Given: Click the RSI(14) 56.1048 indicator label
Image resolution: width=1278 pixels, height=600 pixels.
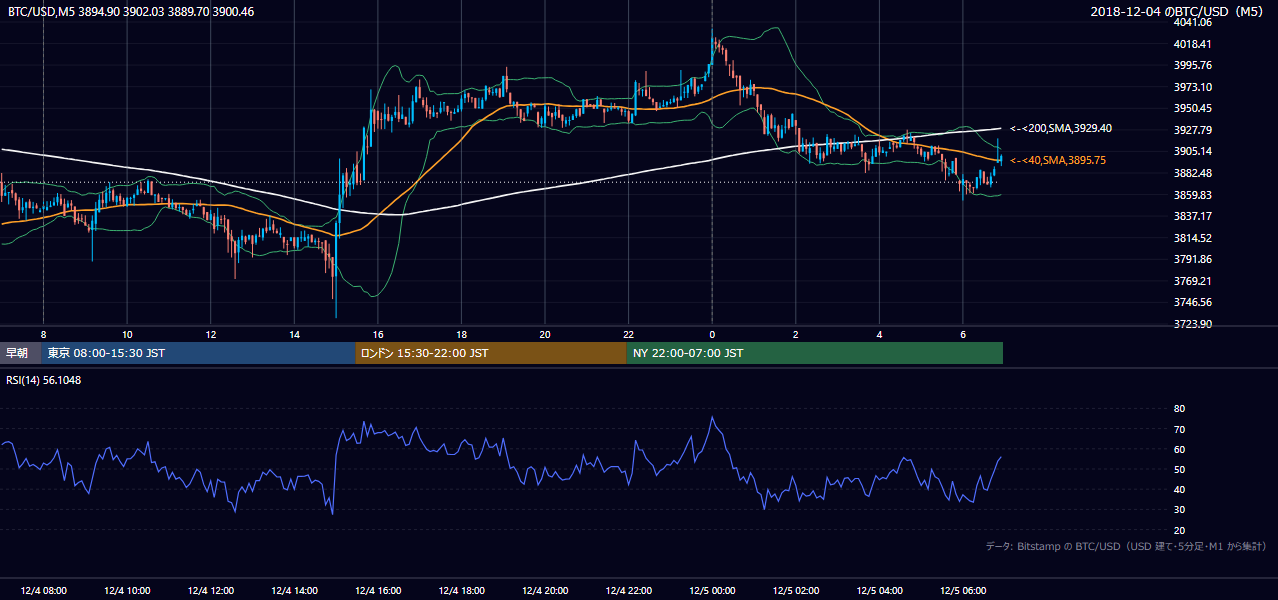Looking at the screenshot, I should 44,380.
